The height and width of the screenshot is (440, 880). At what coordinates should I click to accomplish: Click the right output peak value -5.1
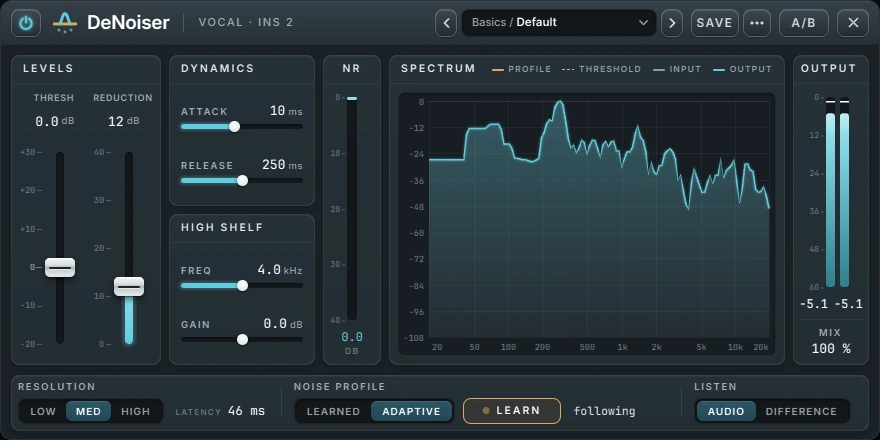point(848,304)
